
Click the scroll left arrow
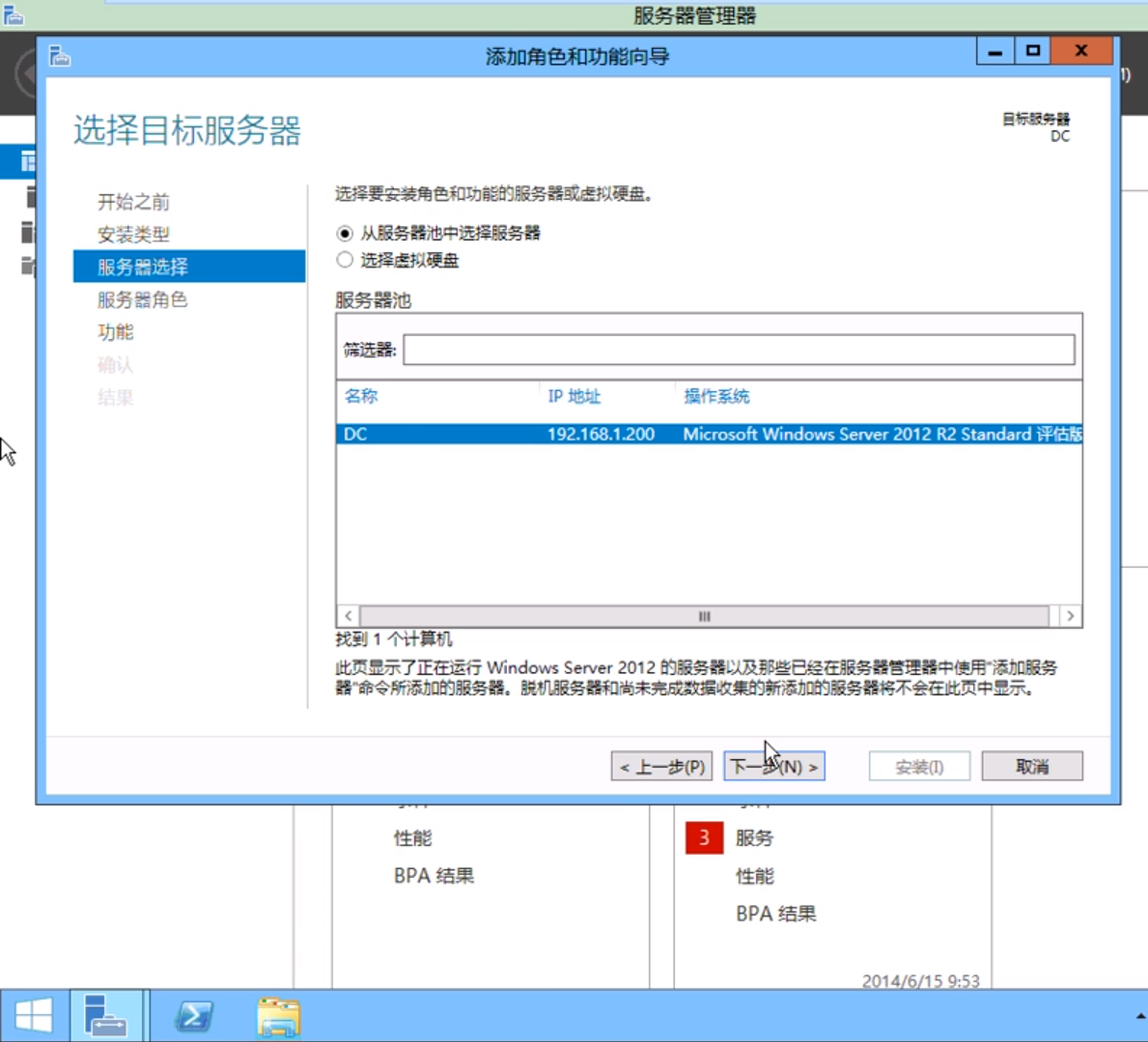pyautogui.click(x=349, y=616)
